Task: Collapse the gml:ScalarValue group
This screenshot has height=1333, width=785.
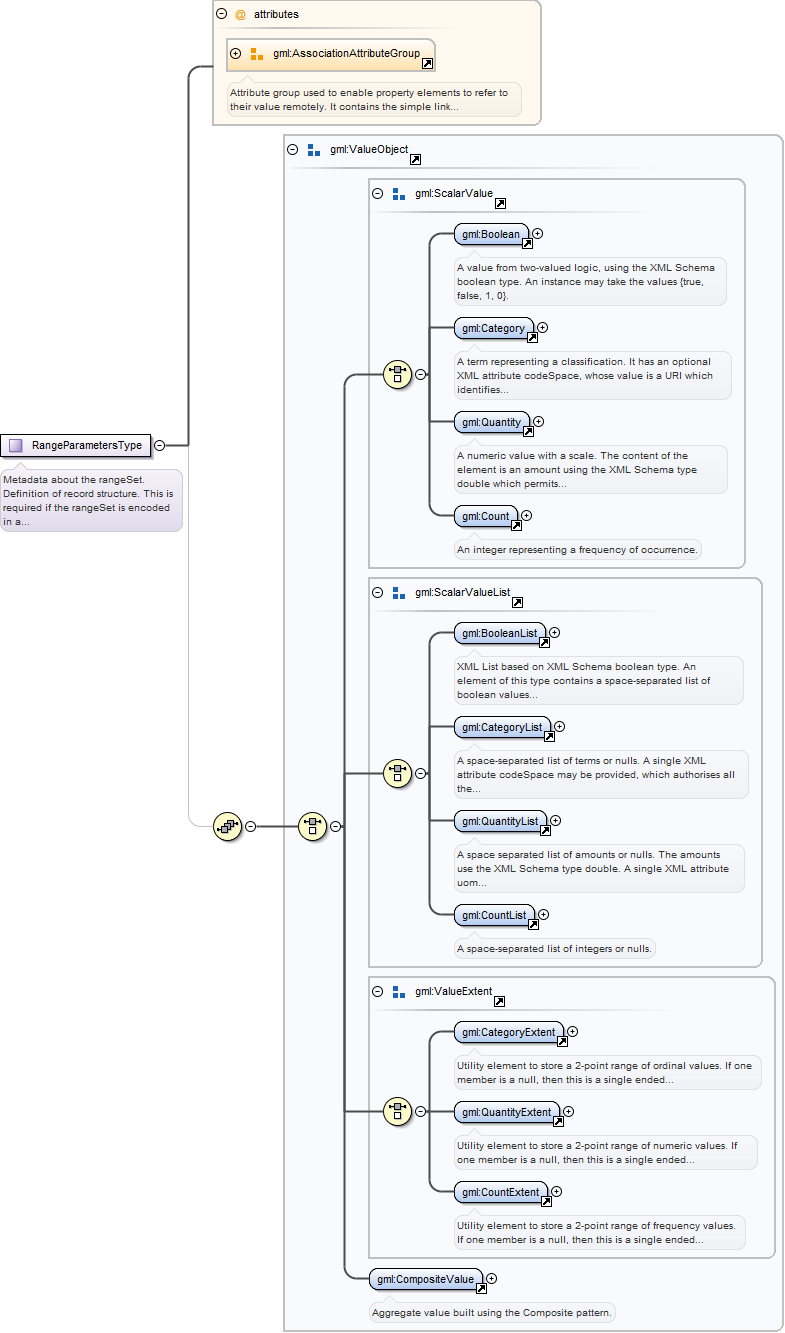Action: (378, 194)
